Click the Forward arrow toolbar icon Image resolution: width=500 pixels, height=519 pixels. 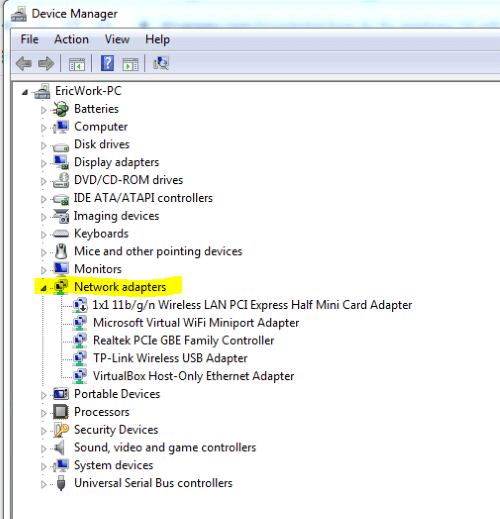point(46,63)
